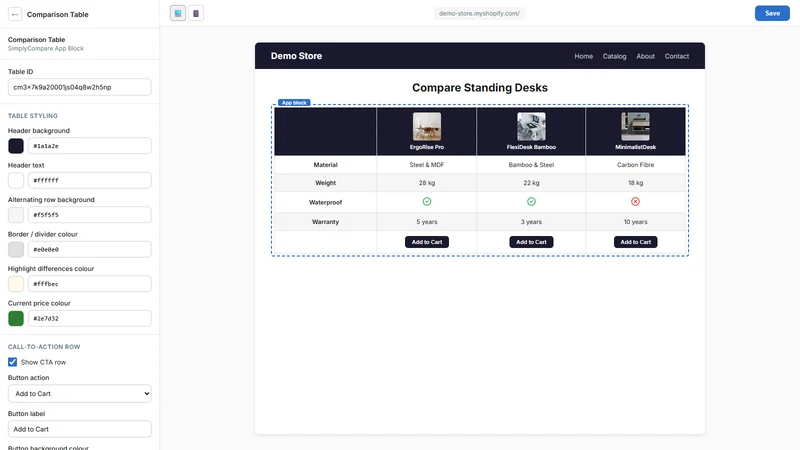Uncheck the Show CTA row checkbox
The width and height of the screenshot is (800, 450).
coord(12,362)
